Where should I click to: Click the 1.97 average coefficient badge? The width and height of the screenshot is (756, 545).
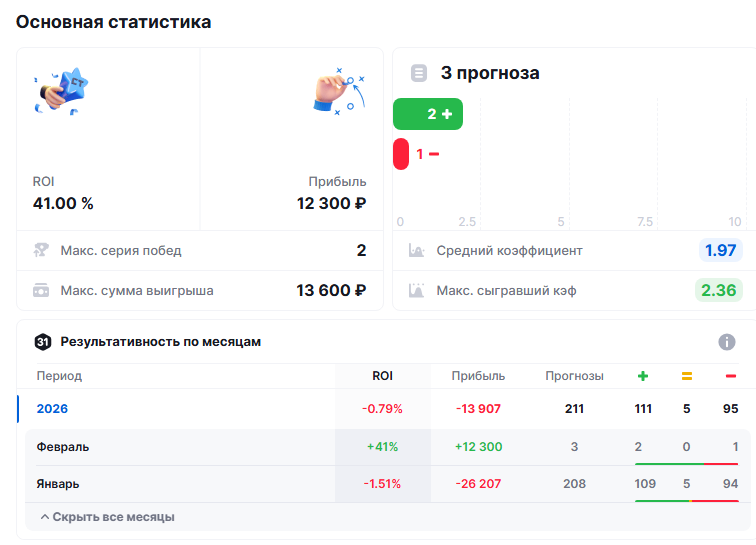(x=720, y=250)
